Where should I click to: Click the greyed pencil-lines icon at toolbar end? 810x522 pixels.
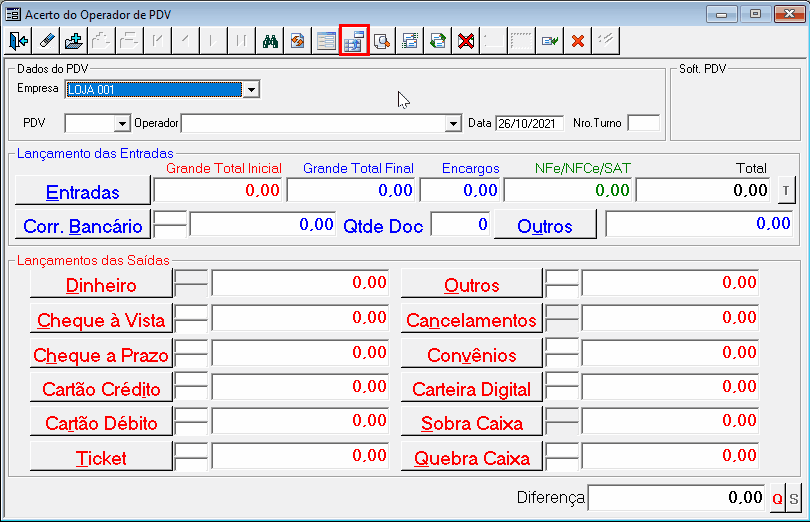[x=605, y=40]
